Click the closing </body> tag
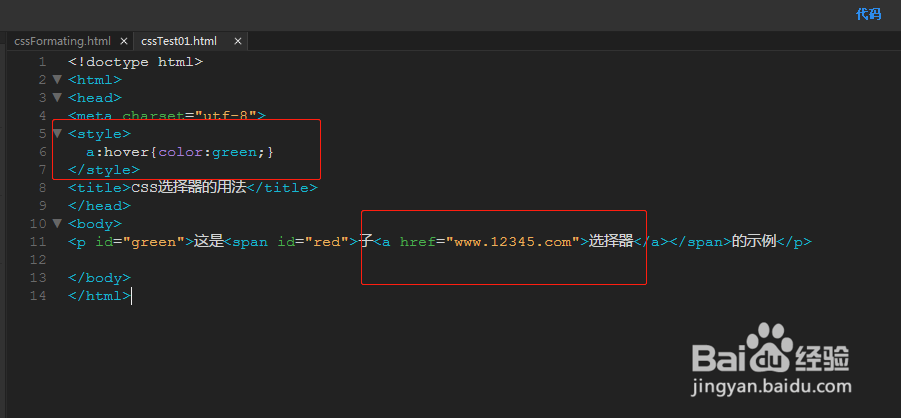 pos(99,278)
